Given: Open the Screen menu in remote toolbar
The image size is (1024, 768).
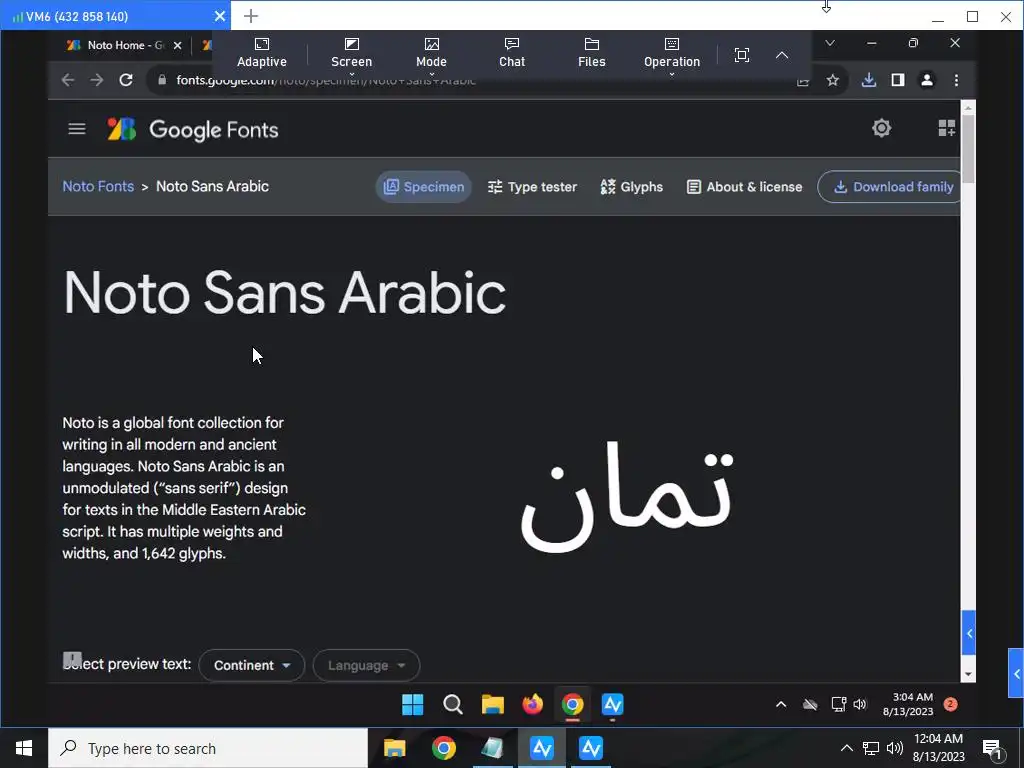Looking at the screenshot, I should (351, 56).
